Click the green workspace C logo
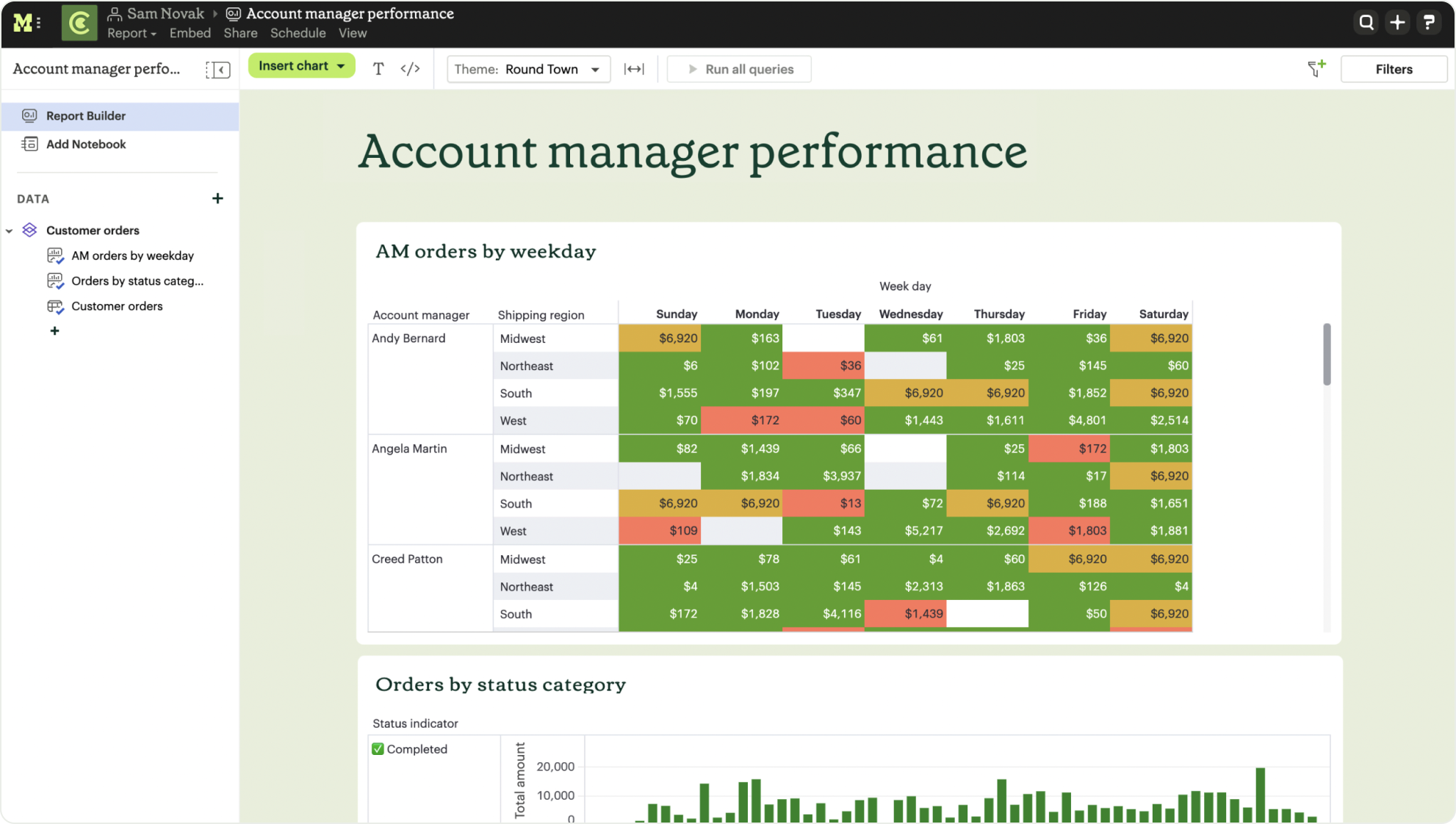Image resolution: width=1456 pixels, height=824 pixels. coord(79,23)
